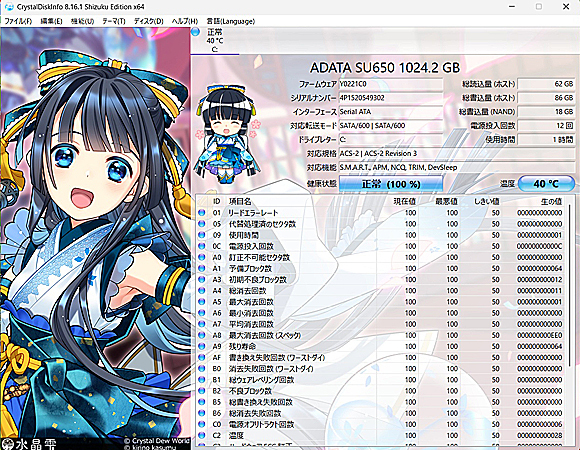The image size is (580, 450).
Task: Select raw value 000000000028 in the 温度 row
Action: (x=540, y=436)
